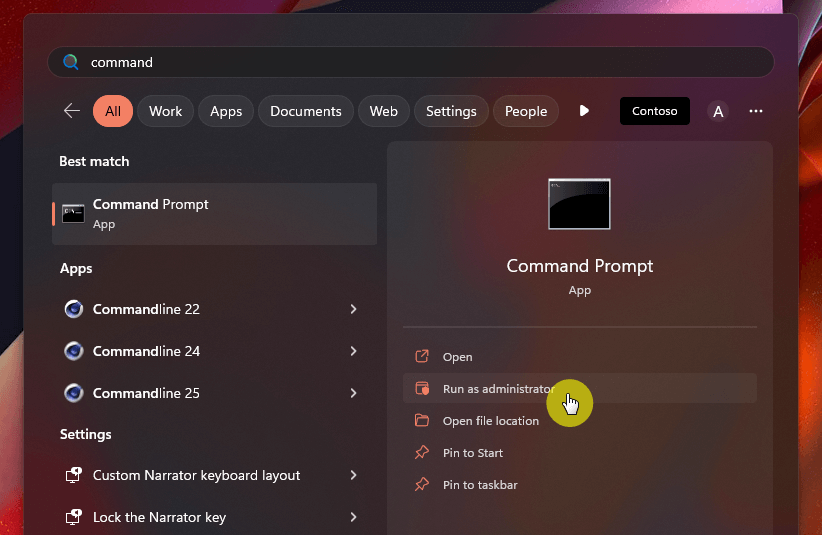822x535 pixels.
Task: Expand Lock the Narrator key chevron
Action: pyautogui.click(x=353, y=517)
